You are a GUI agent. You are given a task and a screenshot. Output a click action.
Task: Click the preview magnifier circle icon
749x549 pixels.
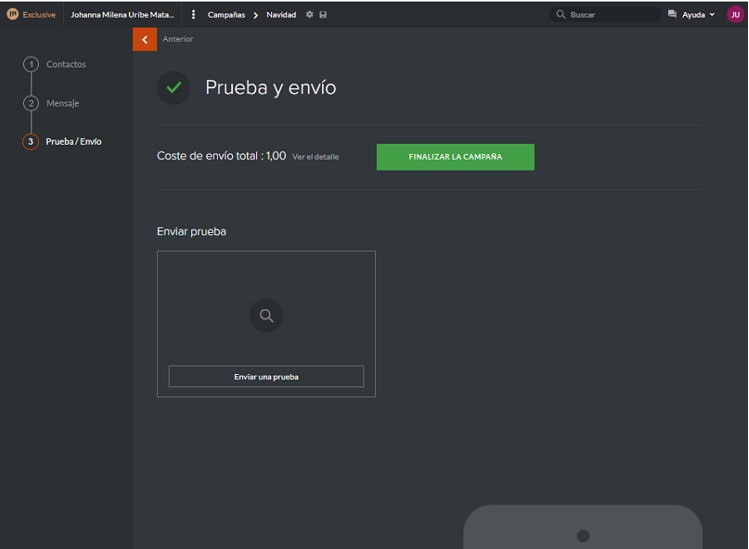tap(266, 316)
